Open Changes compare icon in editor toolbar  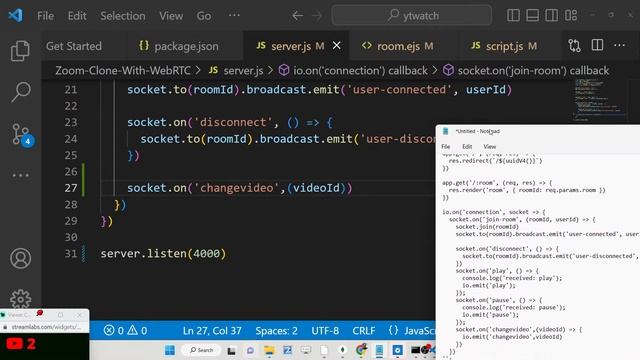point(574,45)
